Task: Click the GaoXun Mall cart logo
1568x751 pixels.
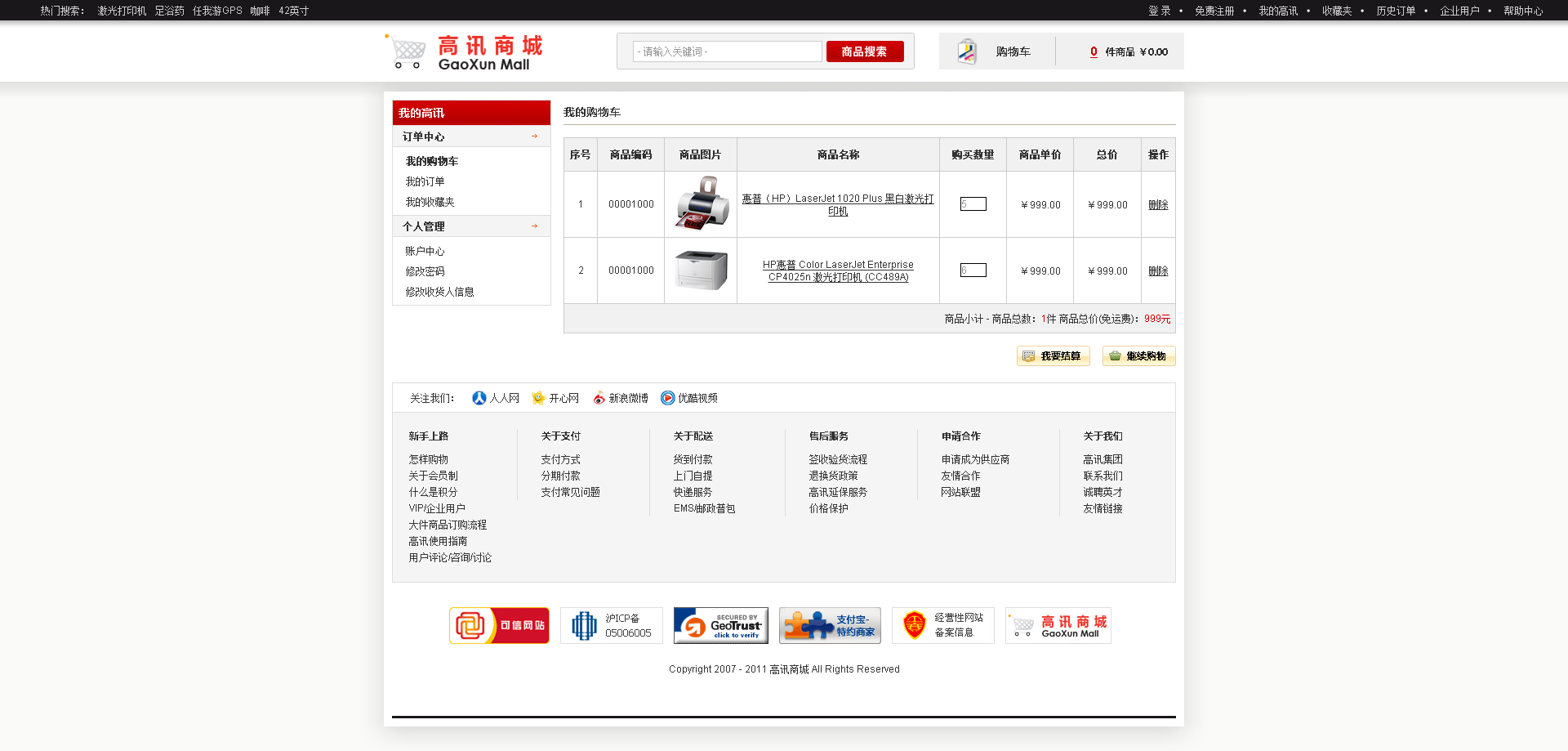Action: click(x=464, y=52)
